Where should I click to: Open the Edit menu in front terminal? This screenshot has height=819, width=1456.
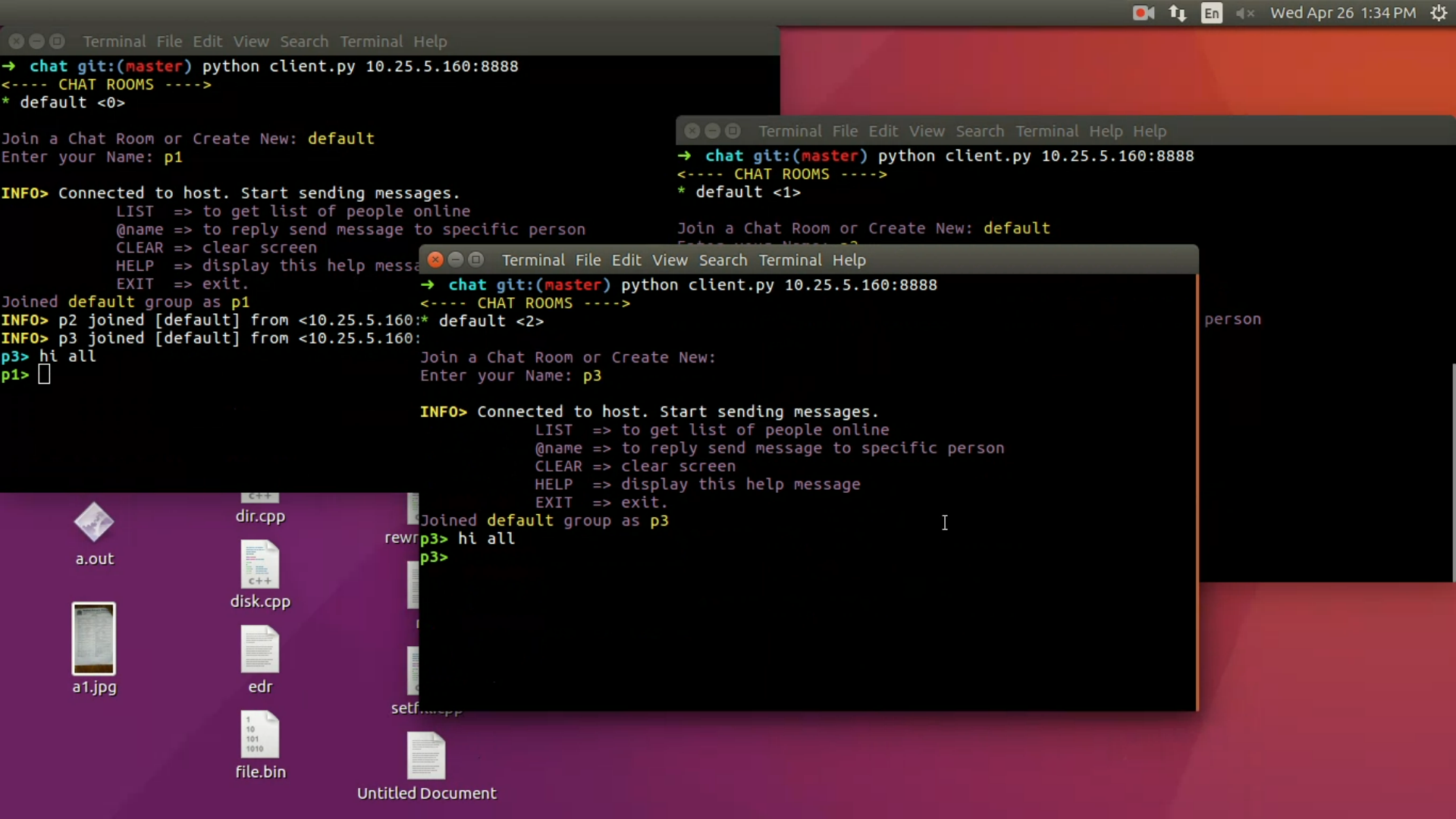coord(626,260)
